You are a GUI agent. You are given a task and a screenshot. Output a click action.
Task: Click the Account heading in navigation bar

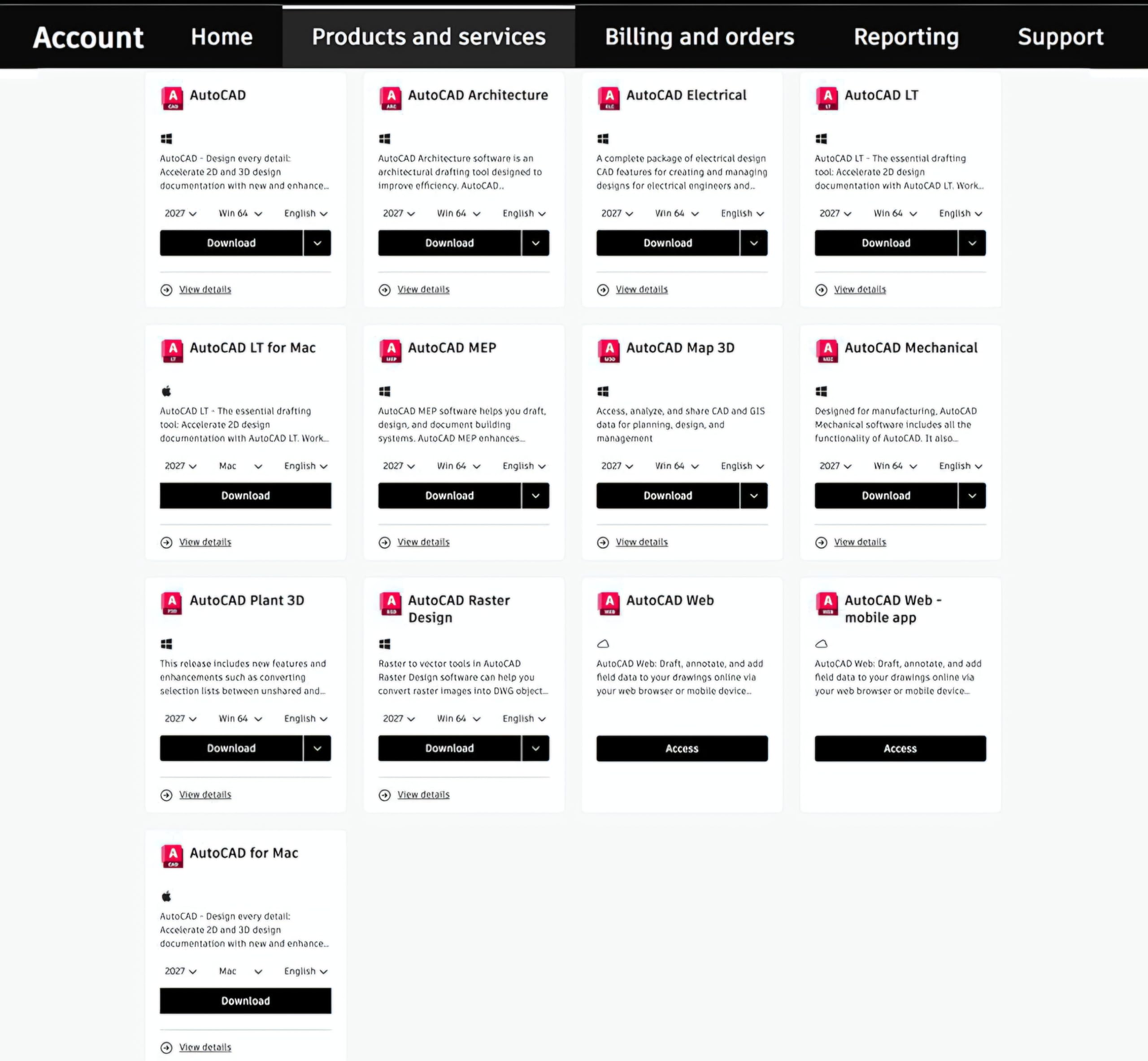88,37
